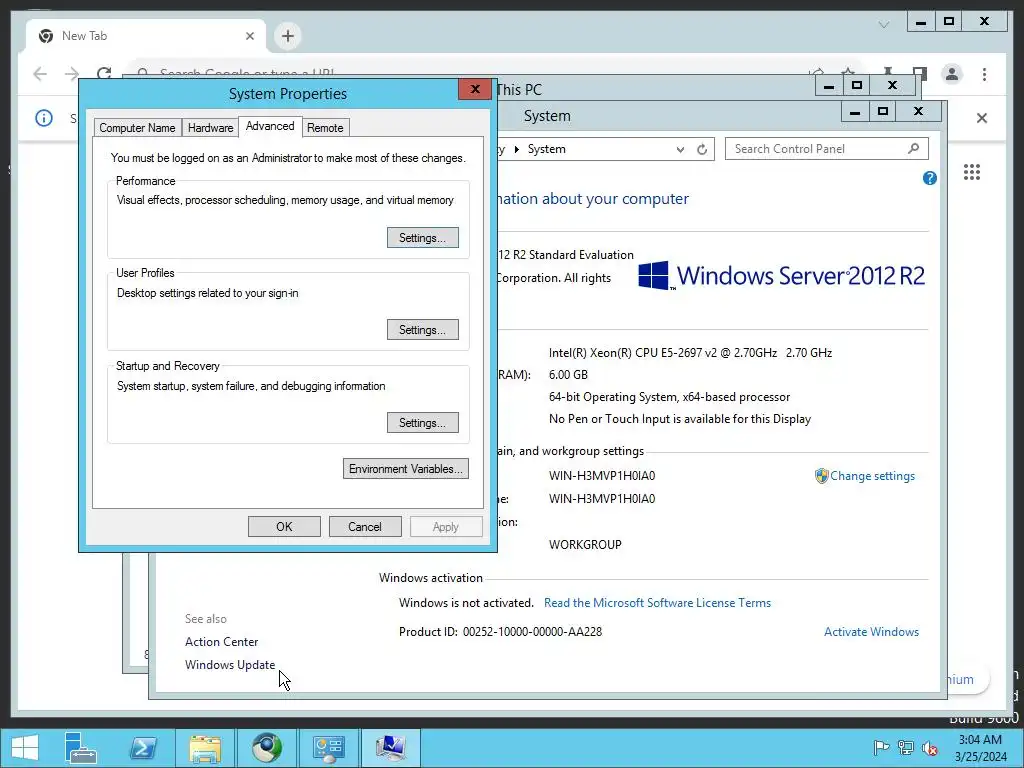Open the browser tab search chevron
This screenshot has height=768, width=1024.
(884, 25)
